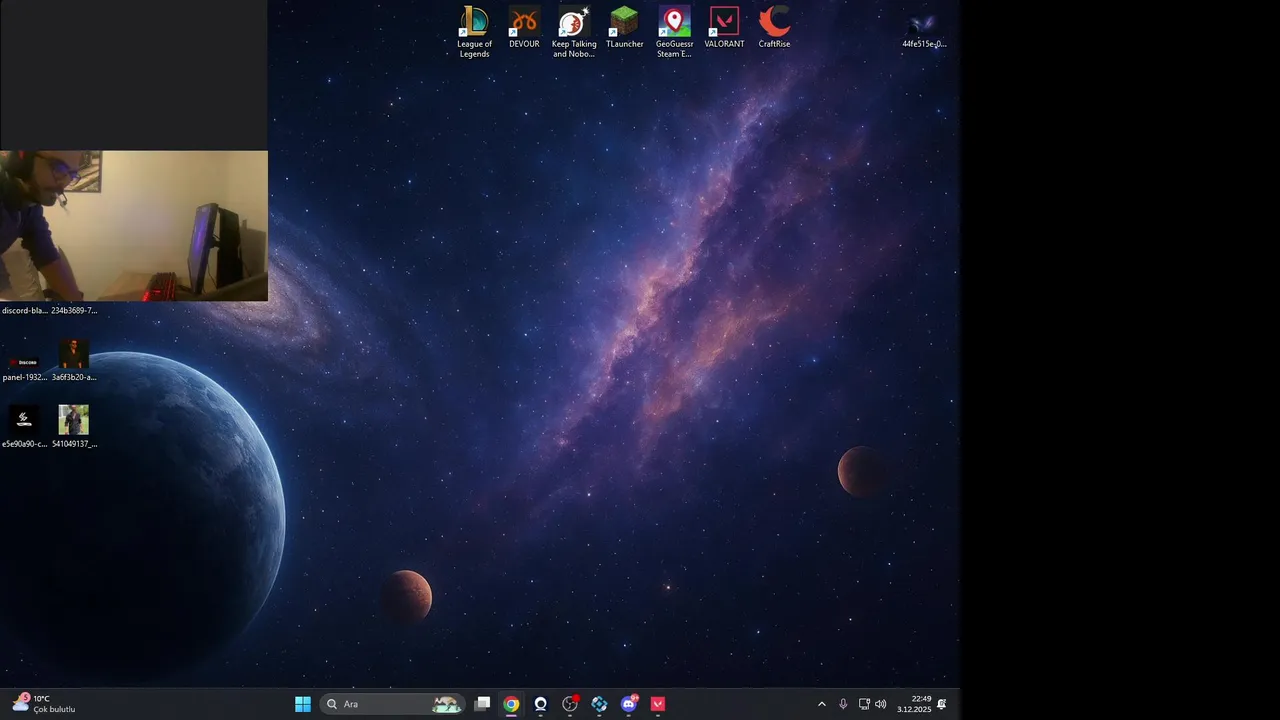This screenshot has width=1280, height=720.
Task: Open the weather widget showing 10°C
Action: (x=45, y=704)
